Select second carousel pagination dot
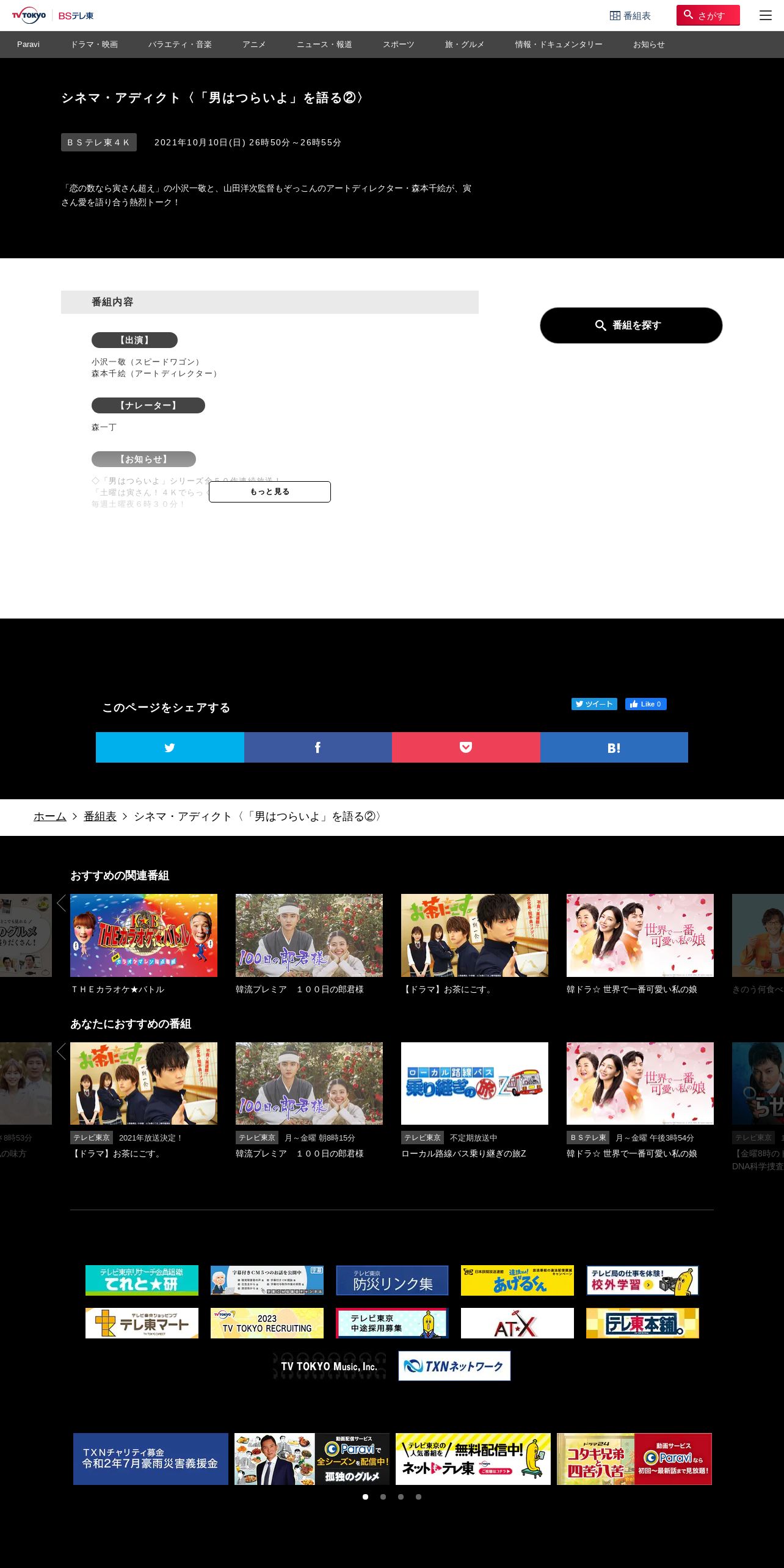784x1568 pixels. pyautogui.click(x=383, y=1497)
